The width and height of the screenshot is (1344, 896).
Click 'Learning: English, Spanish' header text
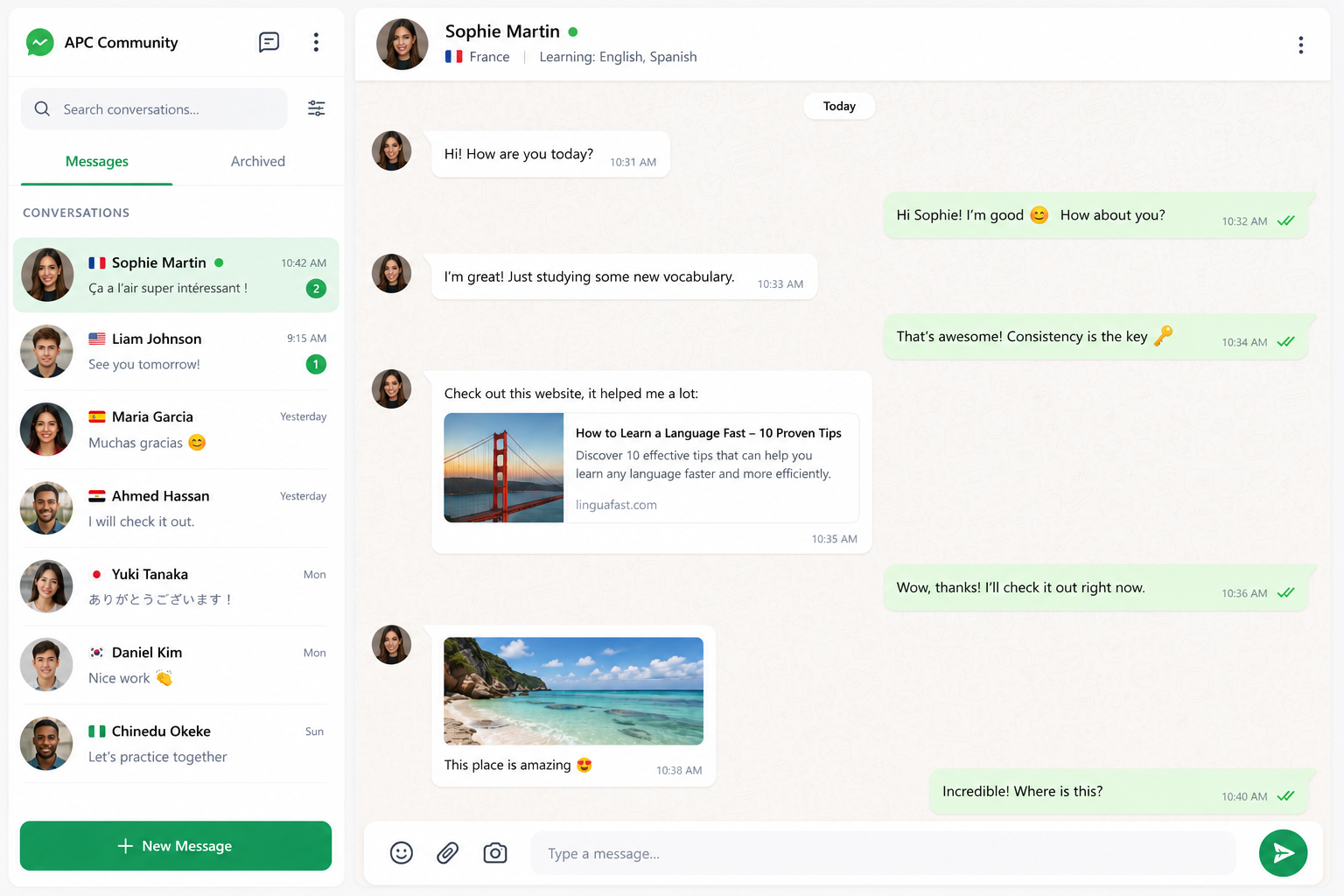click(618, 57)
